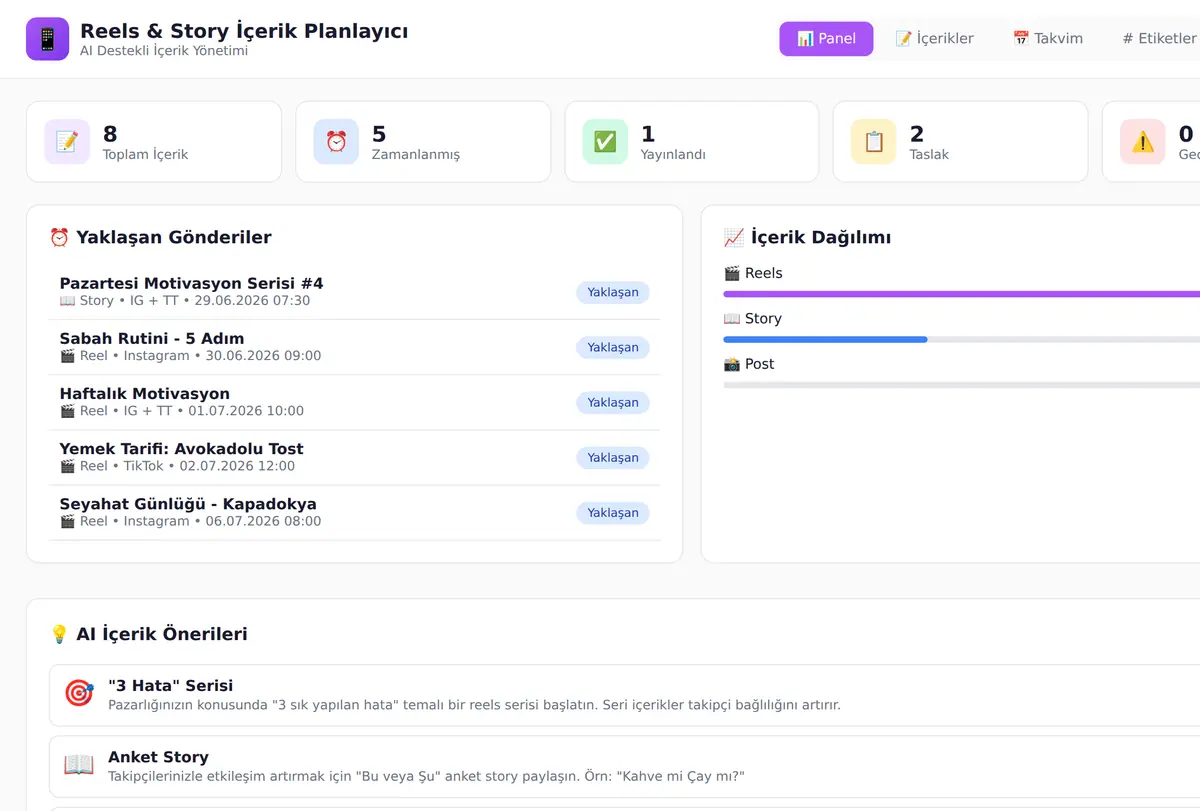Open the Takvim tab
The width and height of the screenshot is (1200, 811).
[1048, 39]
